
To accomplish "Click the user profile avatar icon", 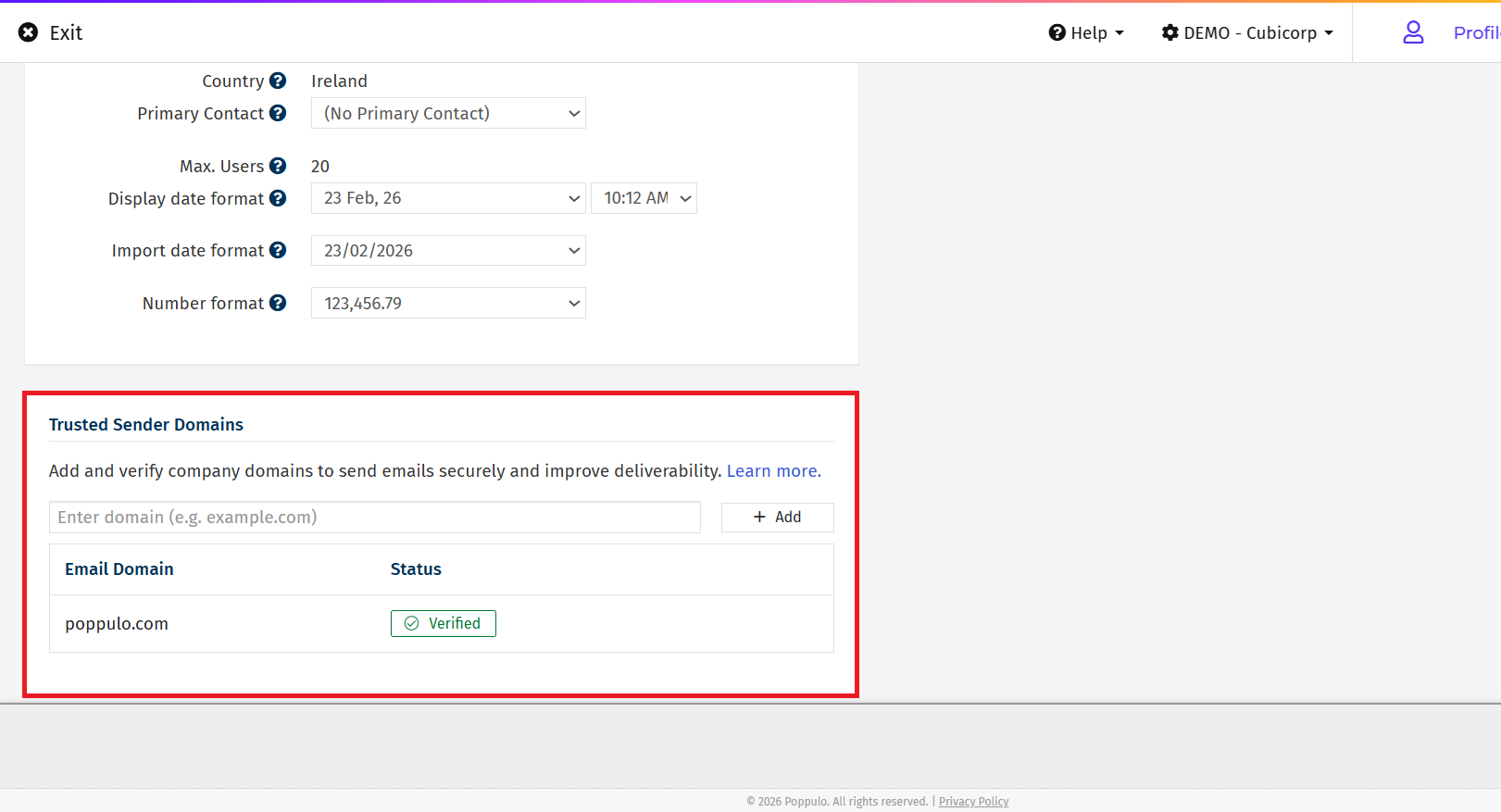I will click(x=1413, y=32).
